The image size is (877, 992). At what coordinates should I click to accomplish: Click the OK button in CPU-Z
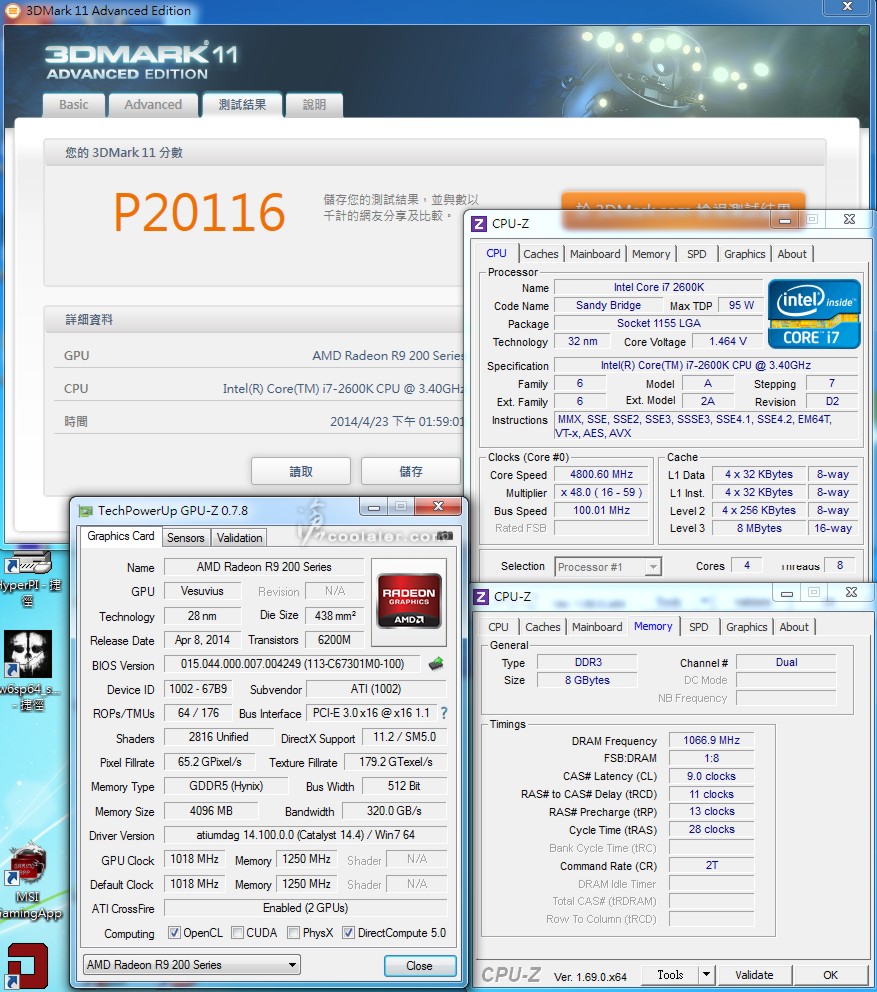[x=831, y=975]
